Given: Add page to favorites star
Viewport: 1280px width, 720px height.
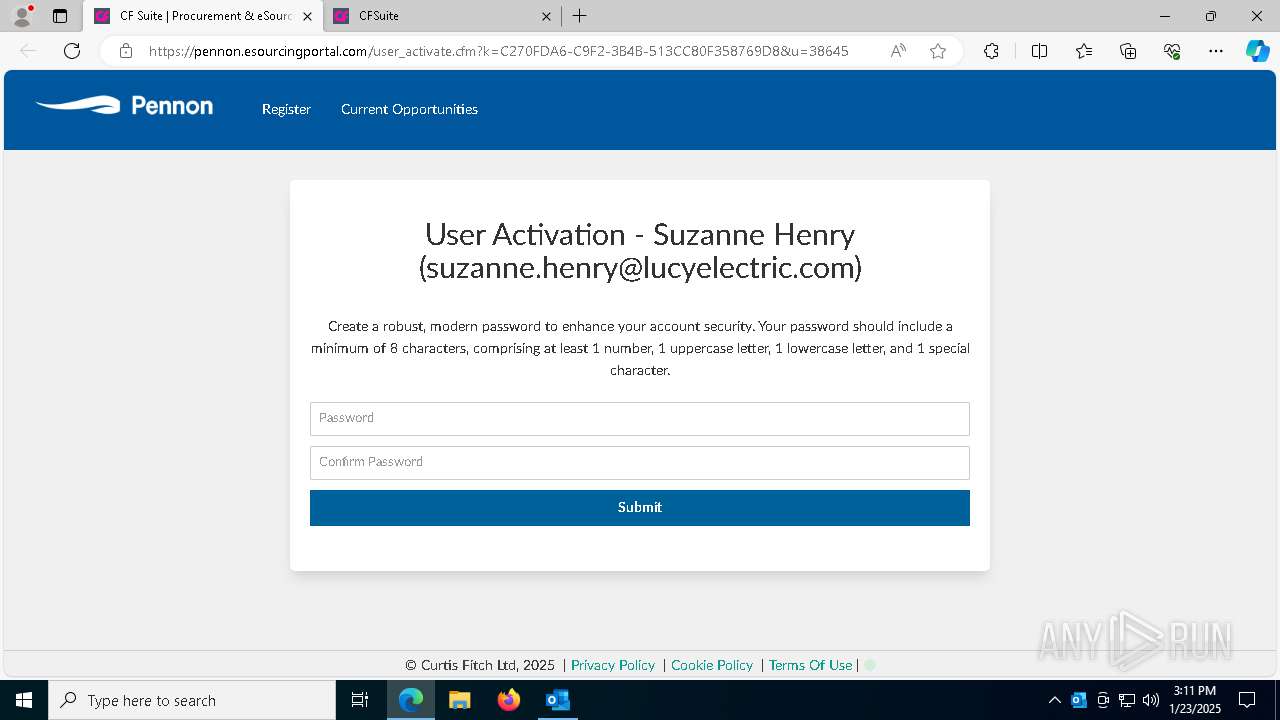Looking at the screenshot, I should coord(938,51).
